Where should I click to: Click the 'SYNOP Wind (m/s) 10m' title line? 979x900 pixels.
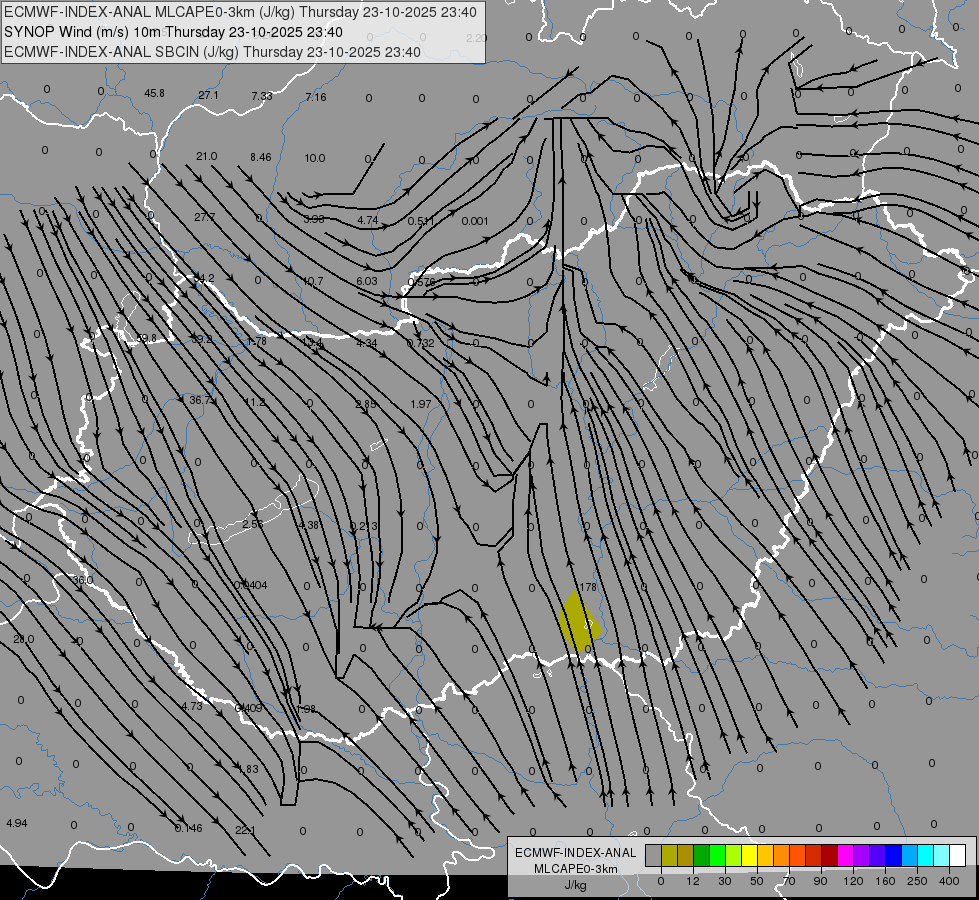[173, 32]
